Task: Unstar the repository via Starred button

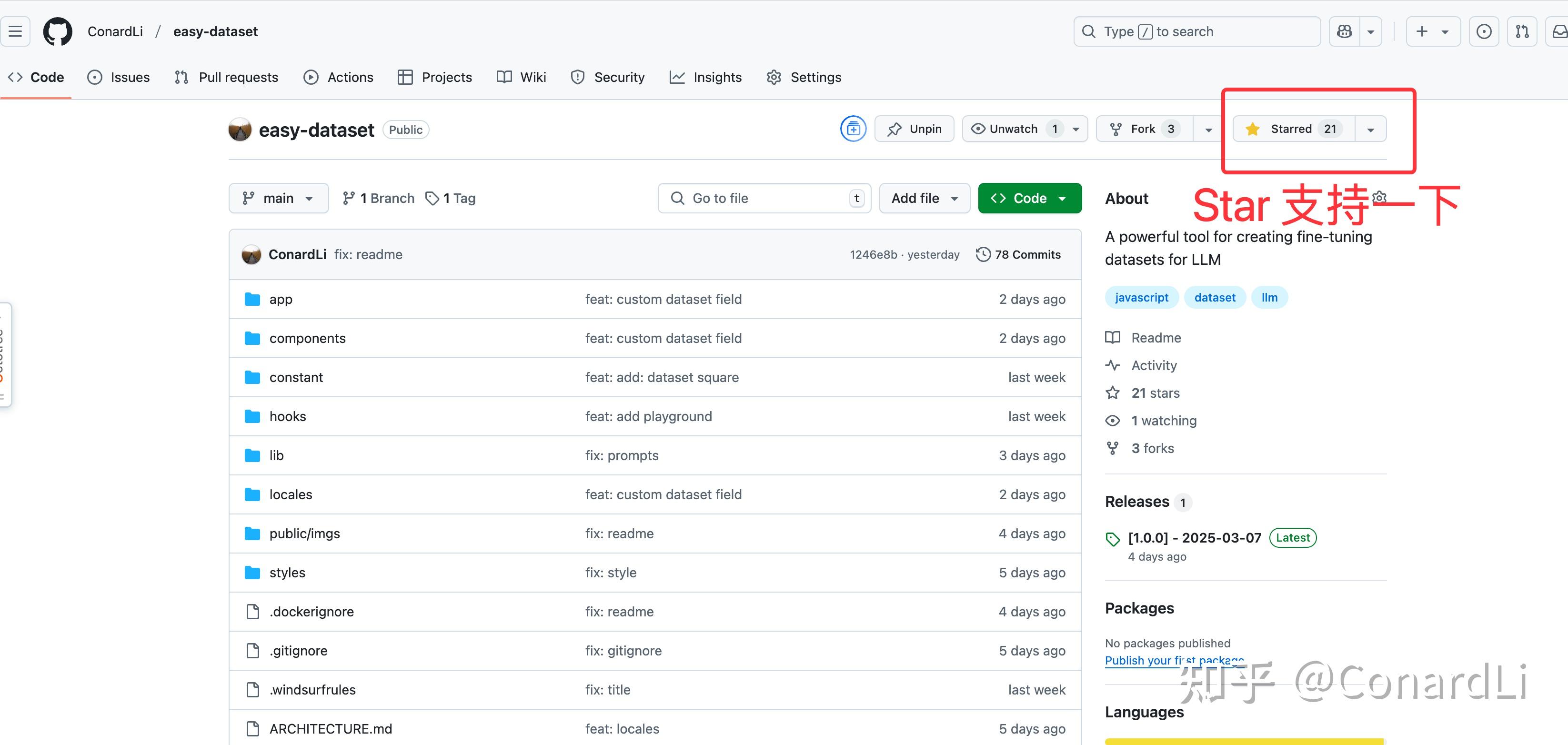Action: [1293, 129]
